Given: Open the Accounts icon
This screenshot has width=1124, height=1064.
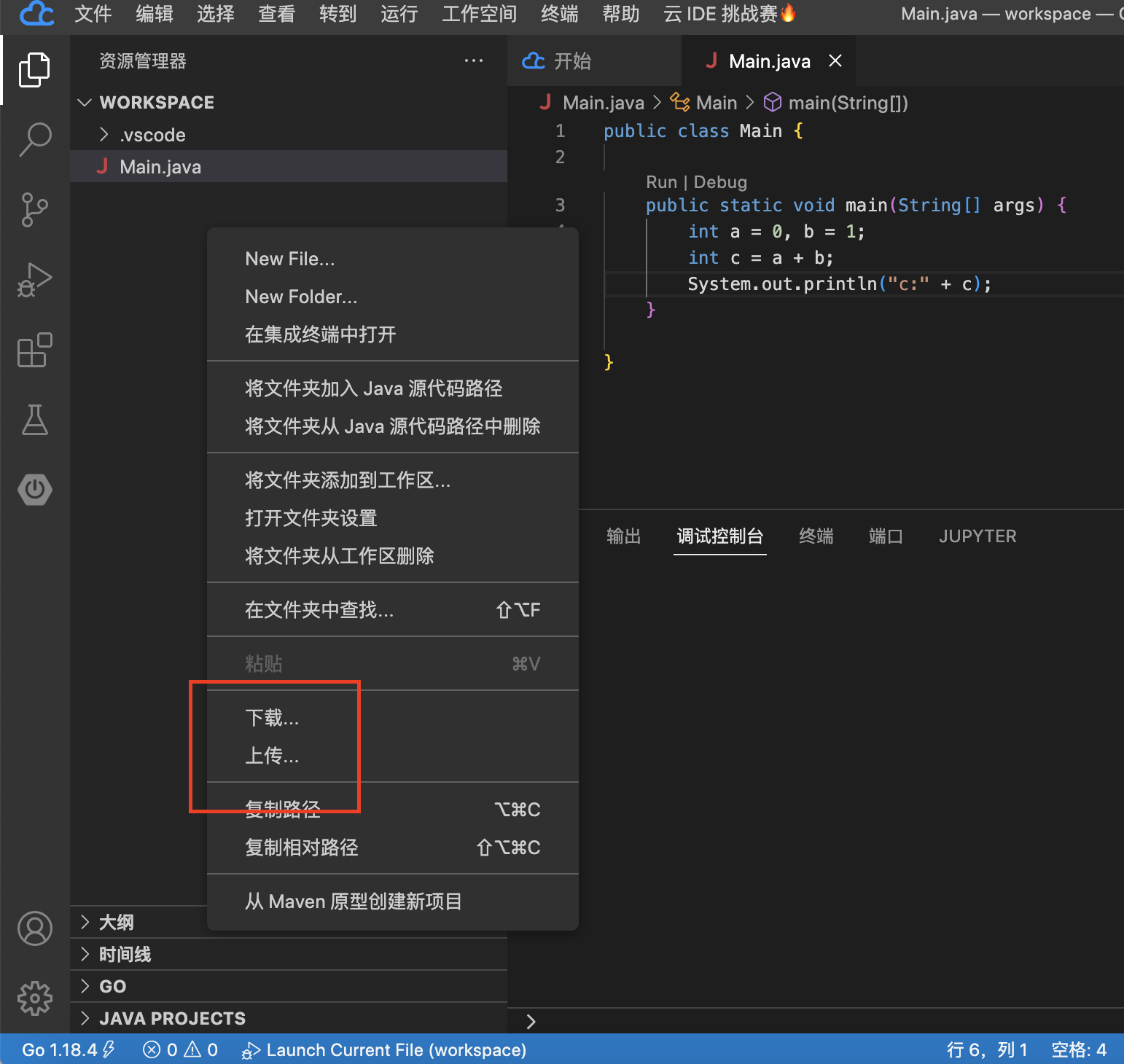Looking at the screenshot, I should tap(34, 928).
